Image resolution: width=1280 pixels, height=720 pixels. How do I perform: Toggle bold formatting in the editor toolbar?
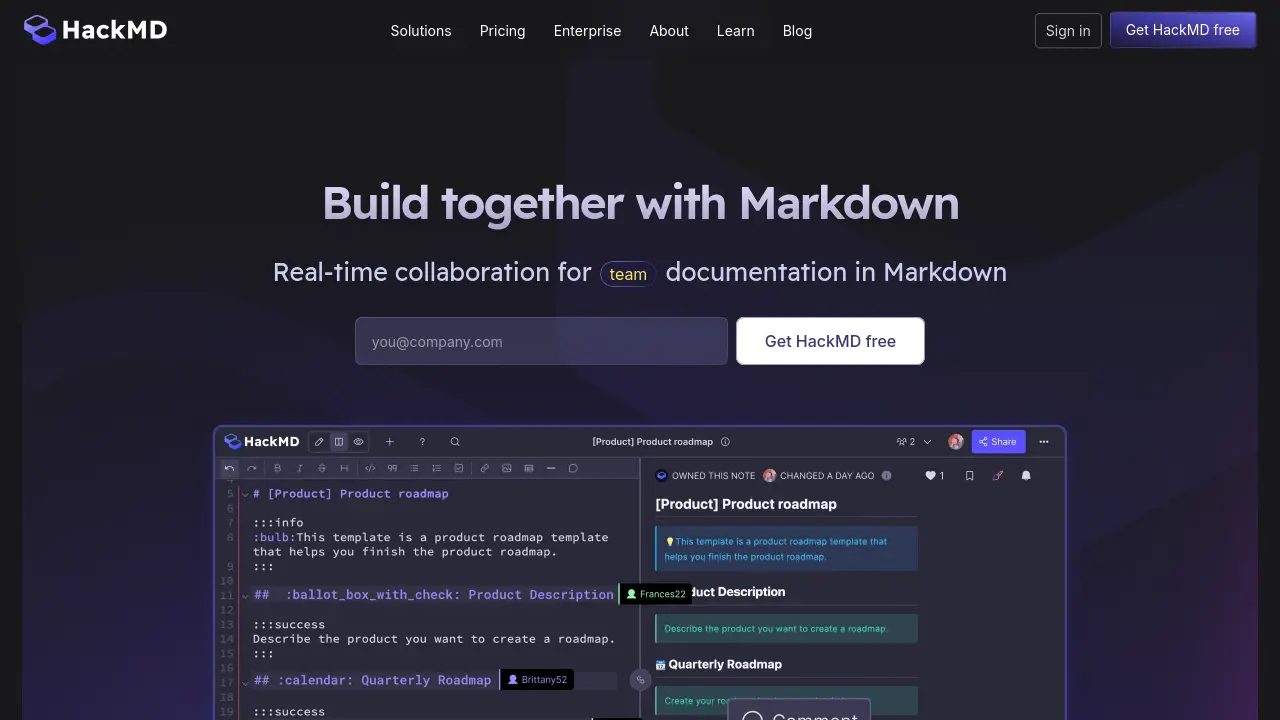click(x=278, y=468)
